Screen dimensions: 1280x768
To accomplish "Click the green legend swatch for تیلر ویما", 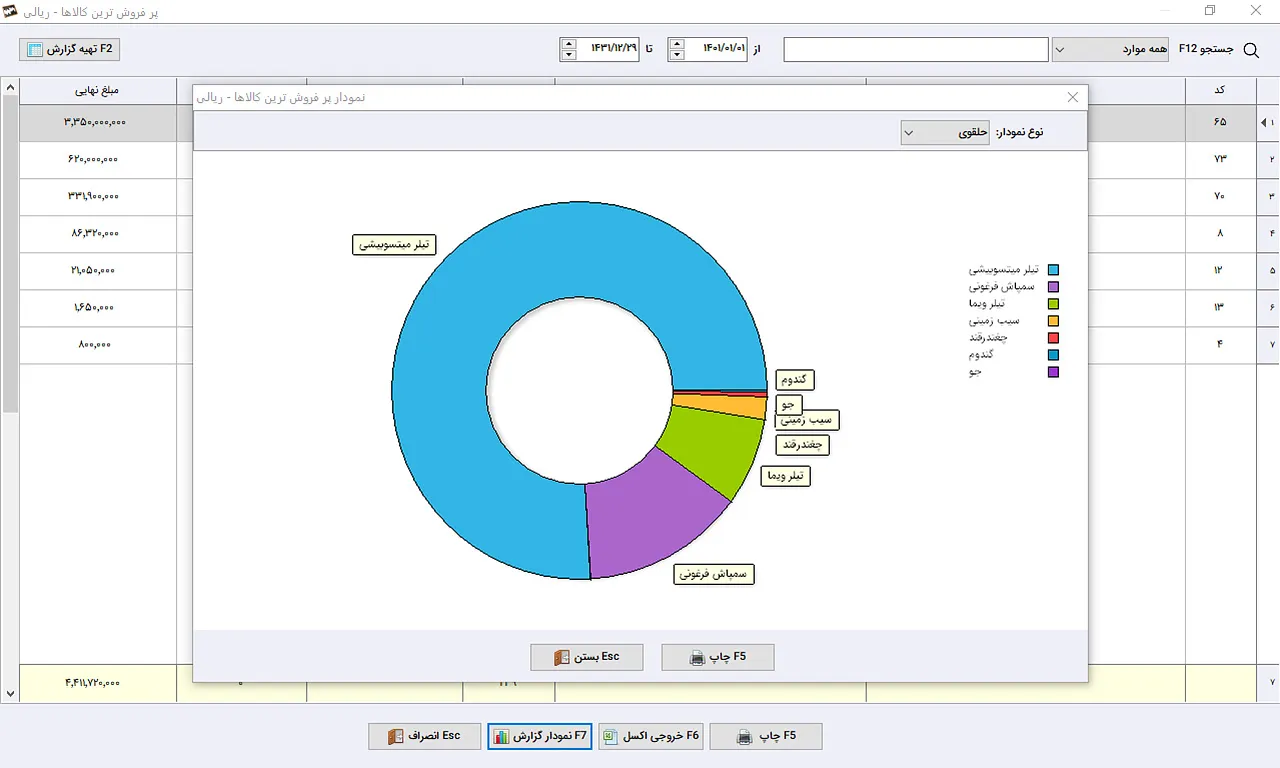I will click(1053, 304).
